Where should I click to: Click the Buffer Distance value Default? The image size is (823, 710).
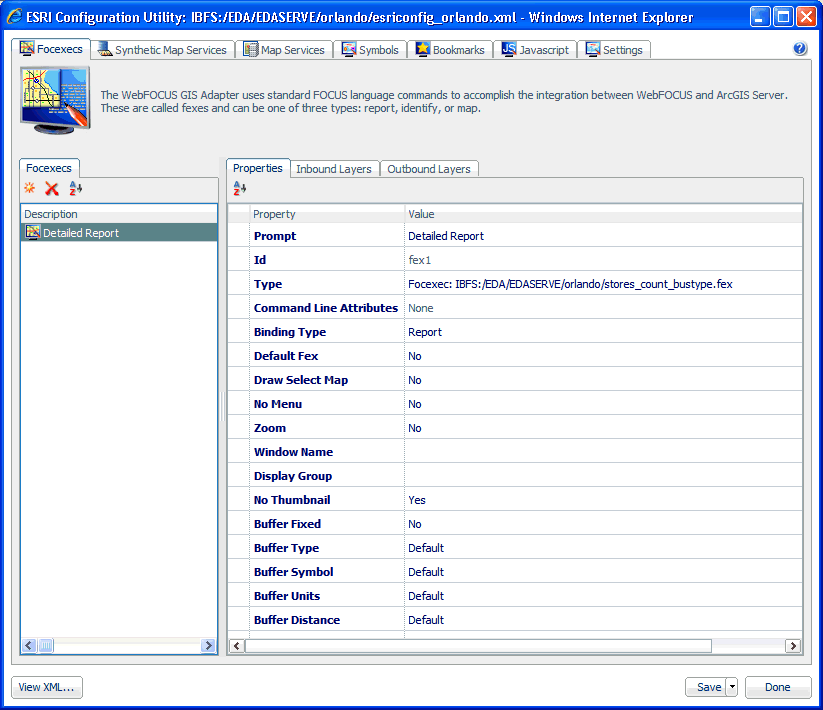[604, 620]
